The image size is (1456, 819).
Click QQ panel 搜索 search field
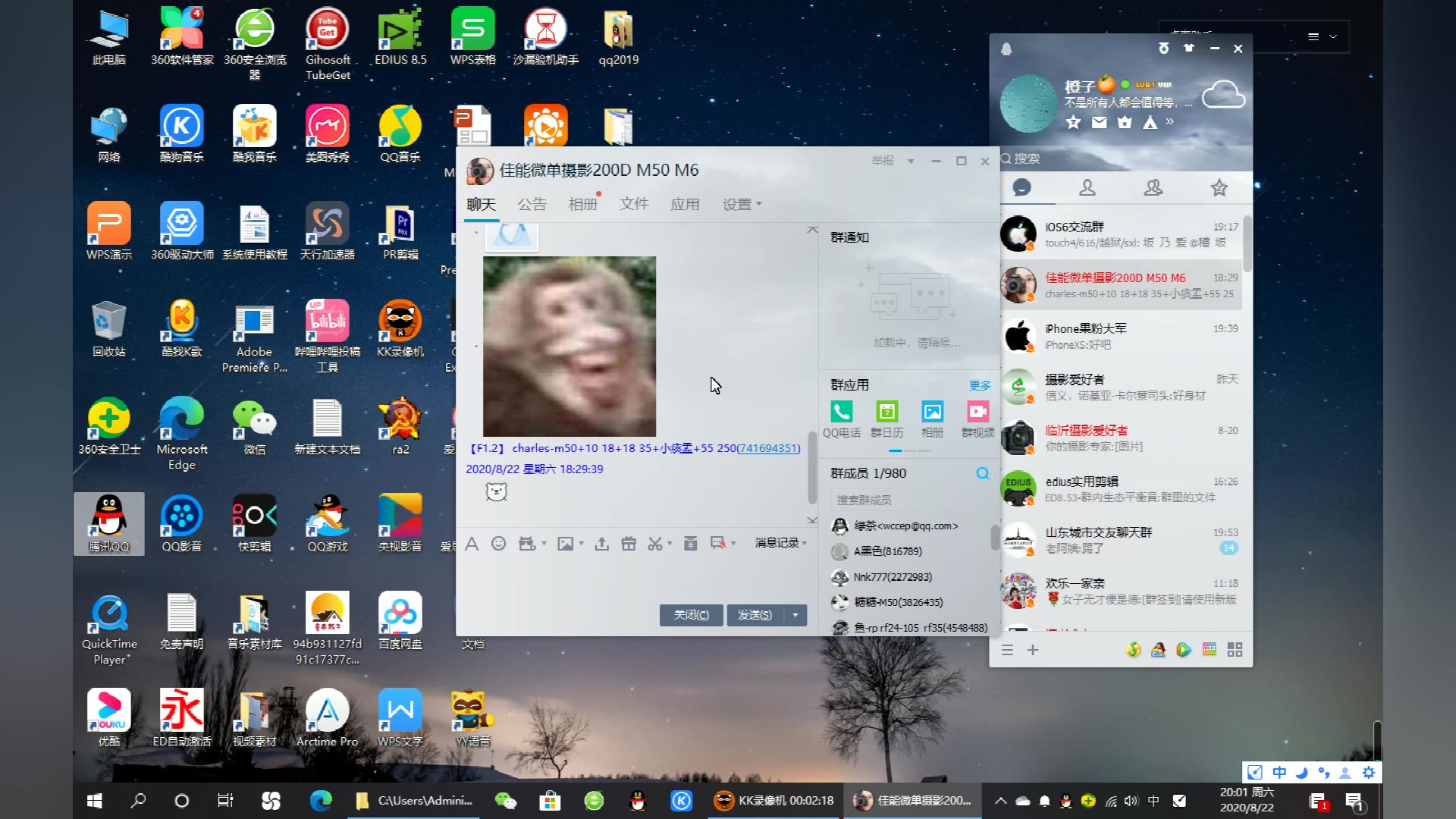[x=1121, y=158]
